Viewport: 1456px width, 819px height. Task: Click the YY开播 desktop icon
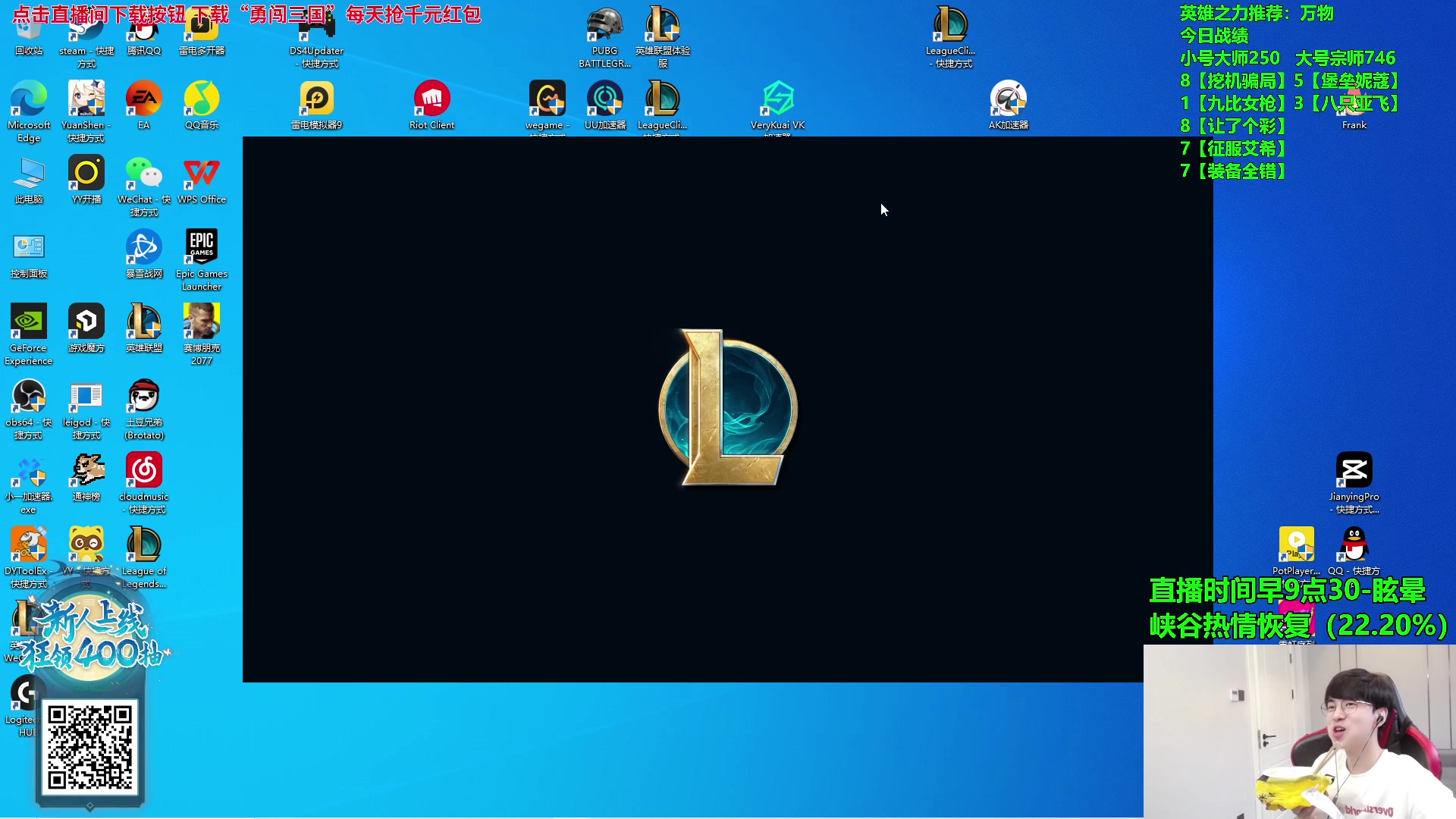pos(86,179)
